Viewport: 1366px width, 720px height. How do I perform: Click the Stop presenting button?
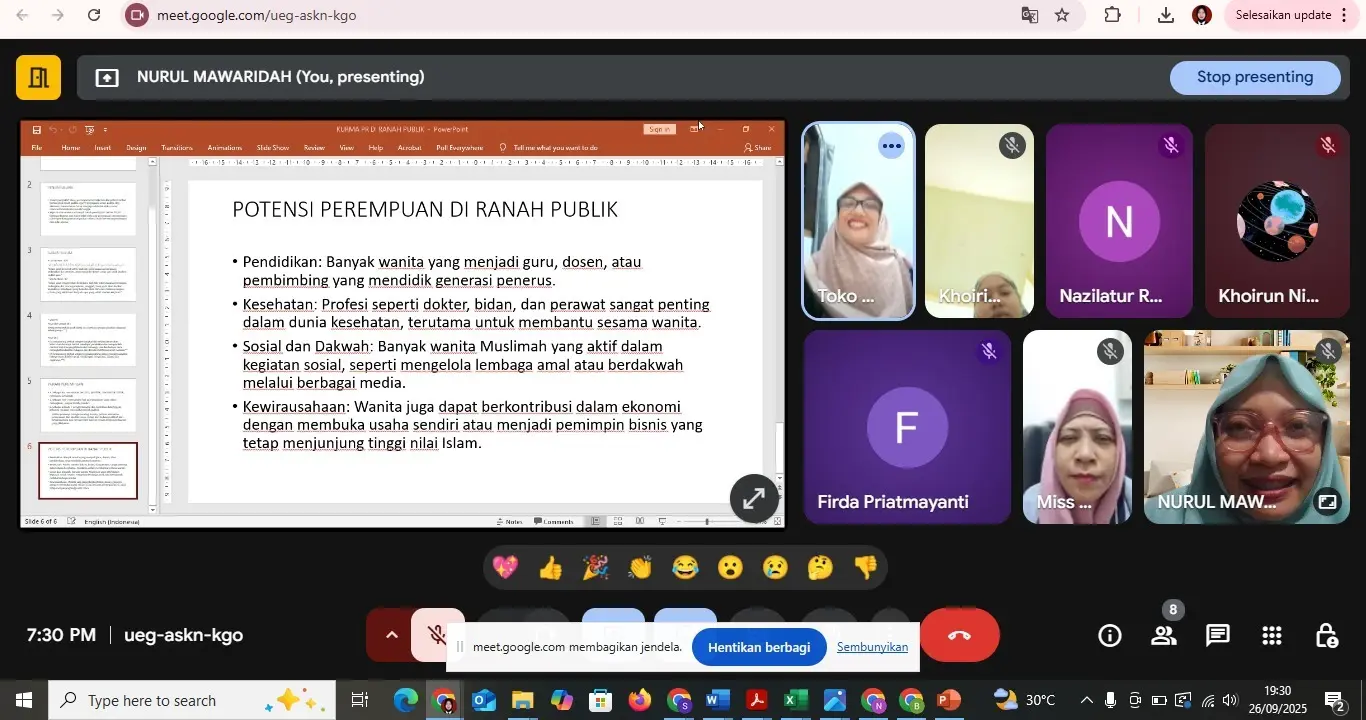click(x=1254, y=77)
